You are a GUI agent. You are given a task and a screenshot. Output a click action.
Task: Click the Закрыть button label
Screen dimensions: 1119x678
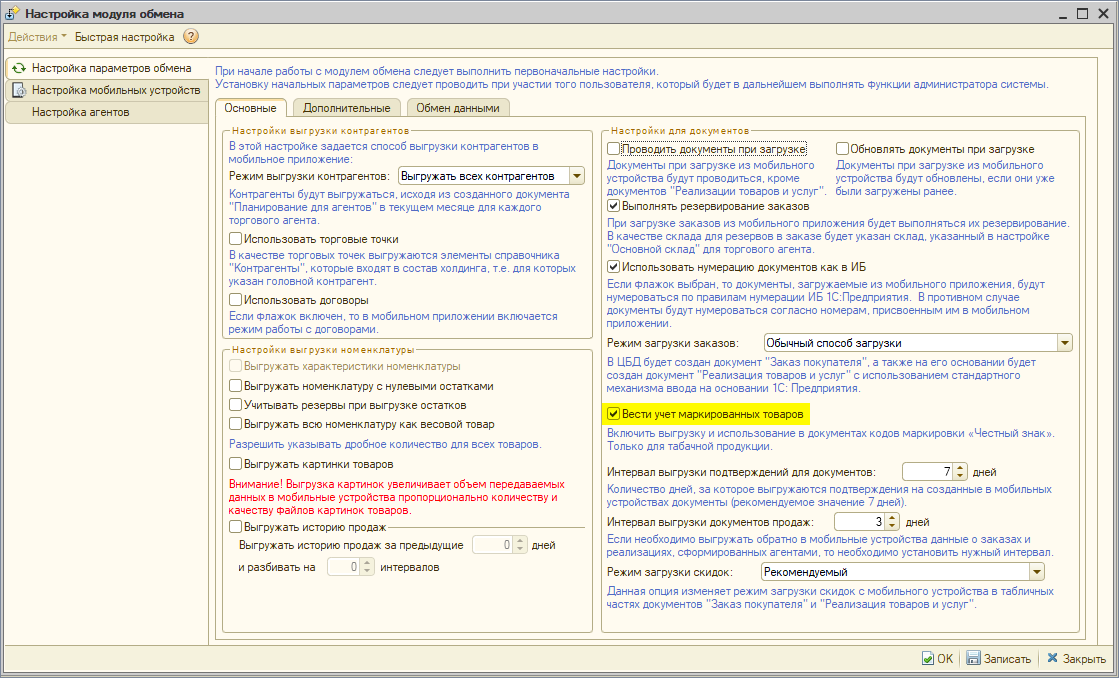click(x=1084, y=659)
